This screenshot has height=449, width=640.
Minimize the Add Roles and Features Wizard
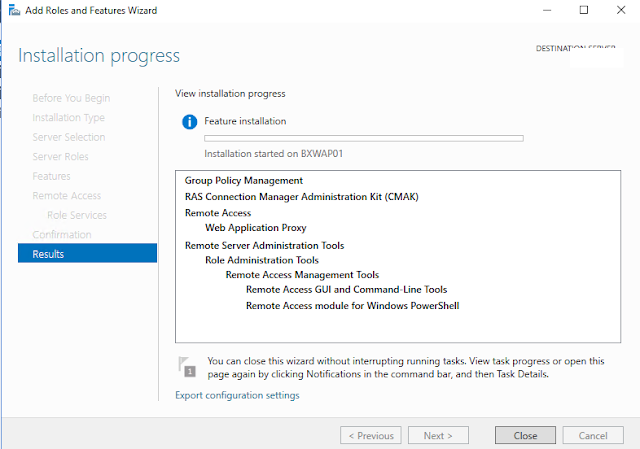(547, 10)
